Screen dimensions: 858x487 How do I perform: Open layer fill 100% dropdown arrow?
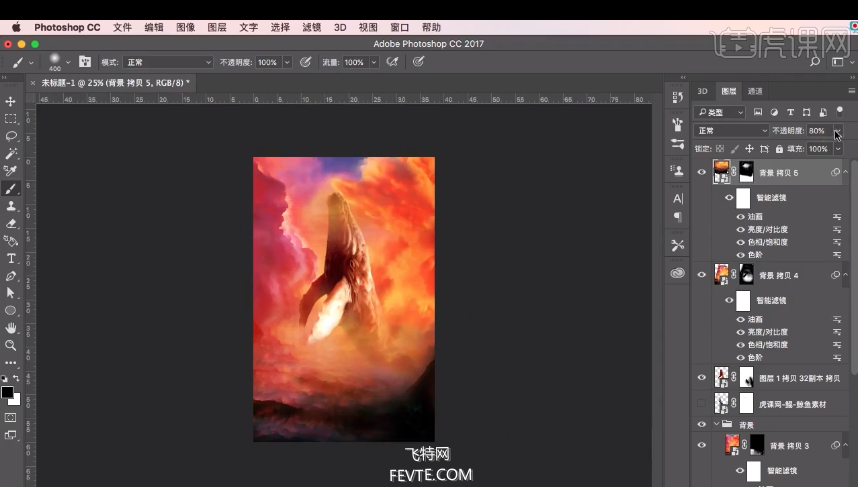(838, 149)
